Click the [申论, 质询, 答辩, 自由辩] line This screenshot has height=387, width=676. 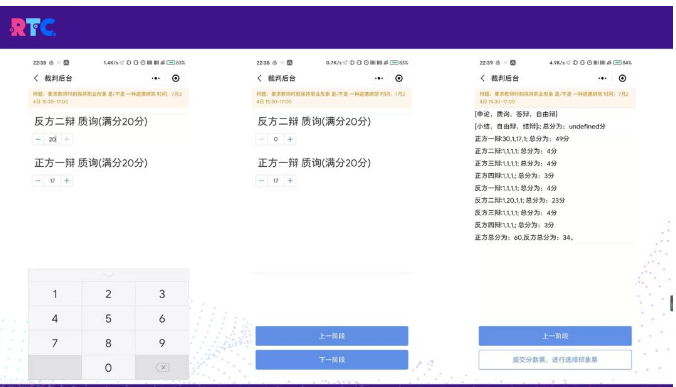pyautogui.click(x=516, y=114)
